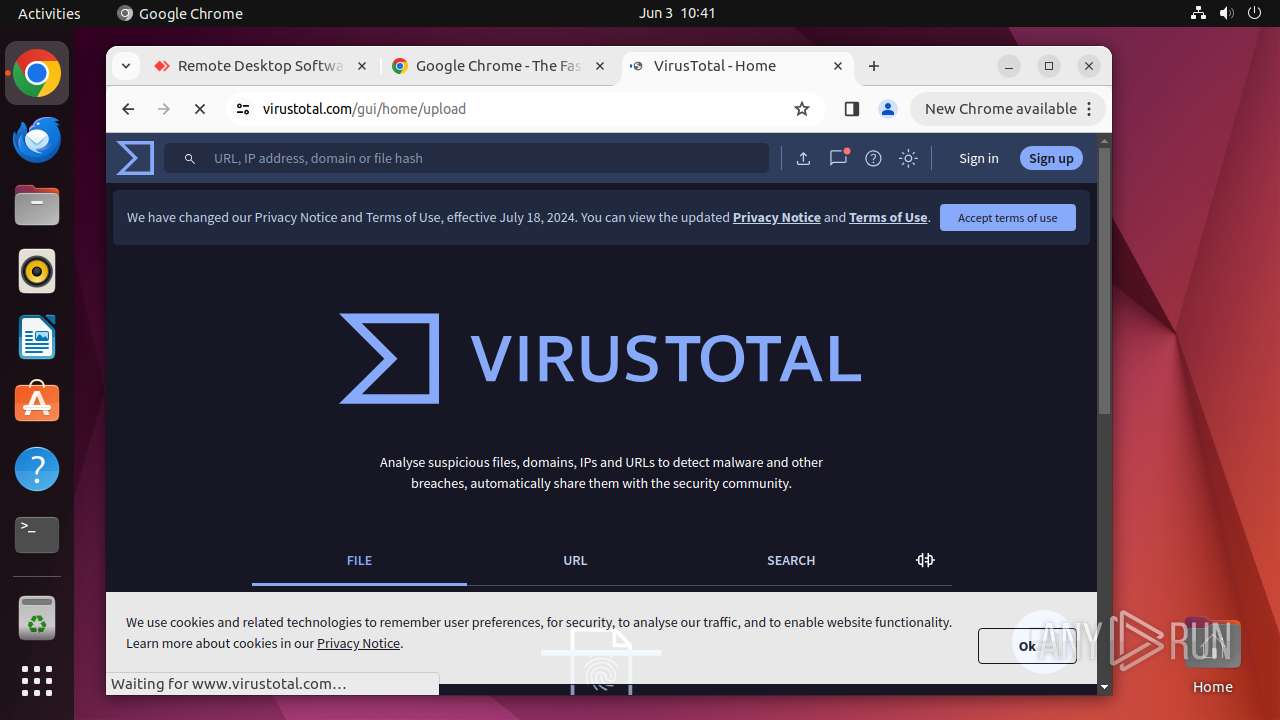Click the large VirusTotal logo banner
This screenshot has height=720, width=1280.
(600, 358)
